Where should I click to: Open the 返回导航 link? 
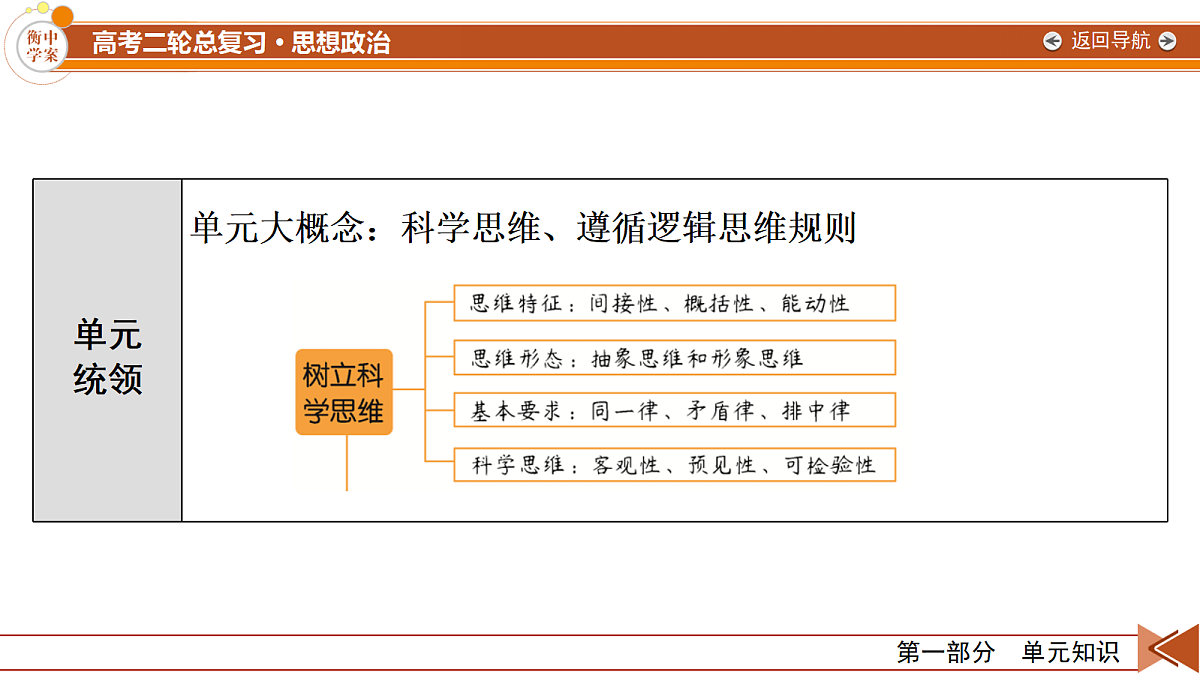1110,41
